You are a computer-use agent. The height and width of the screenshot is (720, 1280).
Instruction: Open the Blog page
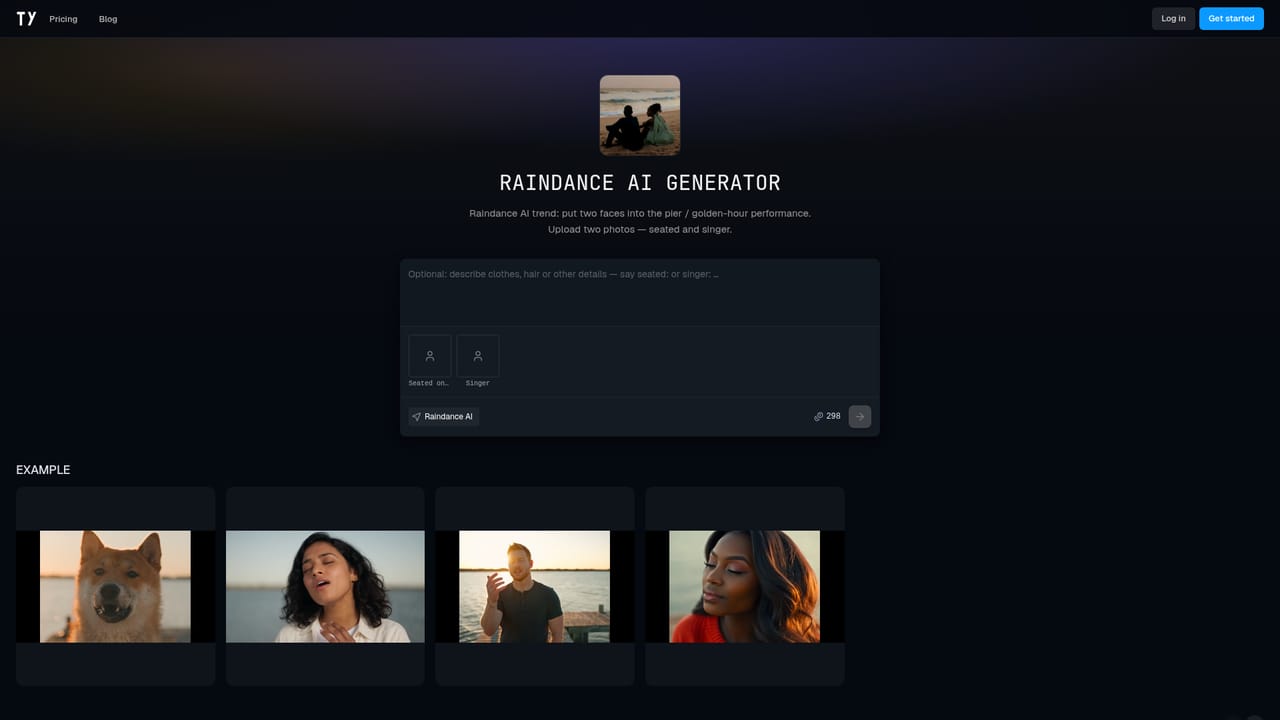click(x=108, y=19)
